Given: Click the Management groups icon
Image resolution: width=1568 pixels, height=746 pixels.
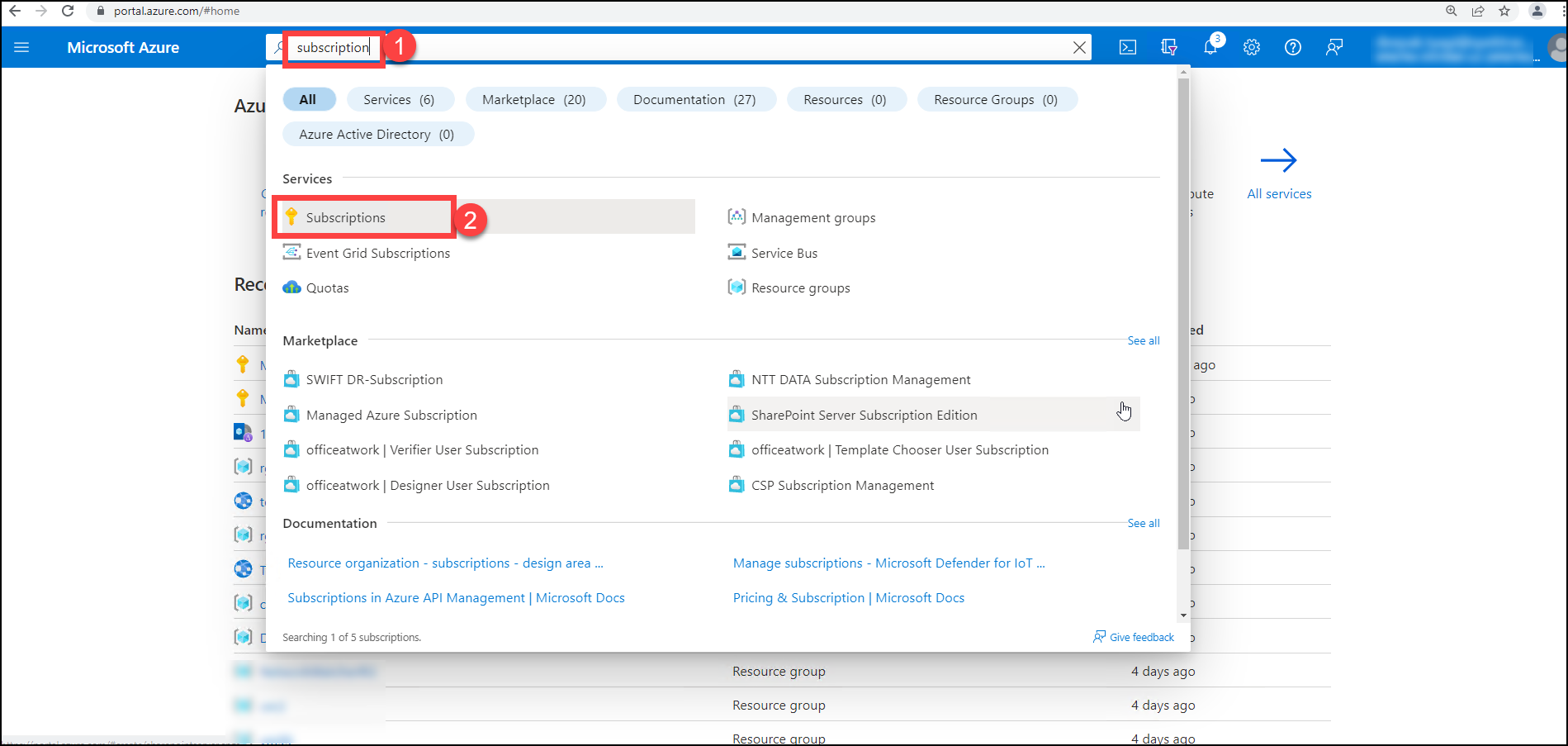Looking at the screenshot, I should 737,216.
